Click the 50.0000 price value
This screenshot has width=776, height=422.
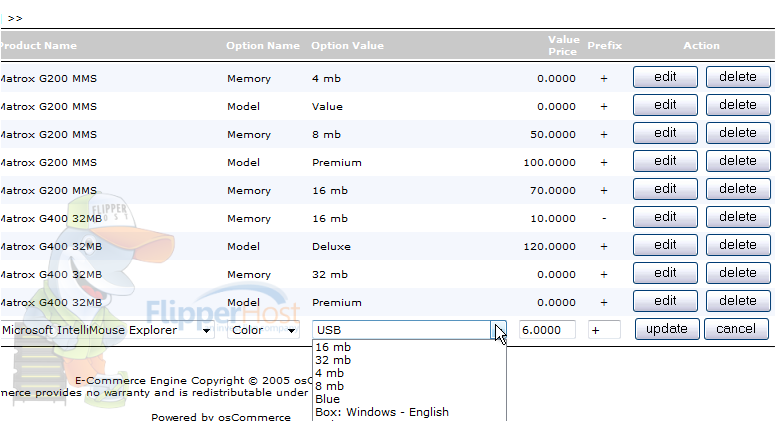click(553, 135)
